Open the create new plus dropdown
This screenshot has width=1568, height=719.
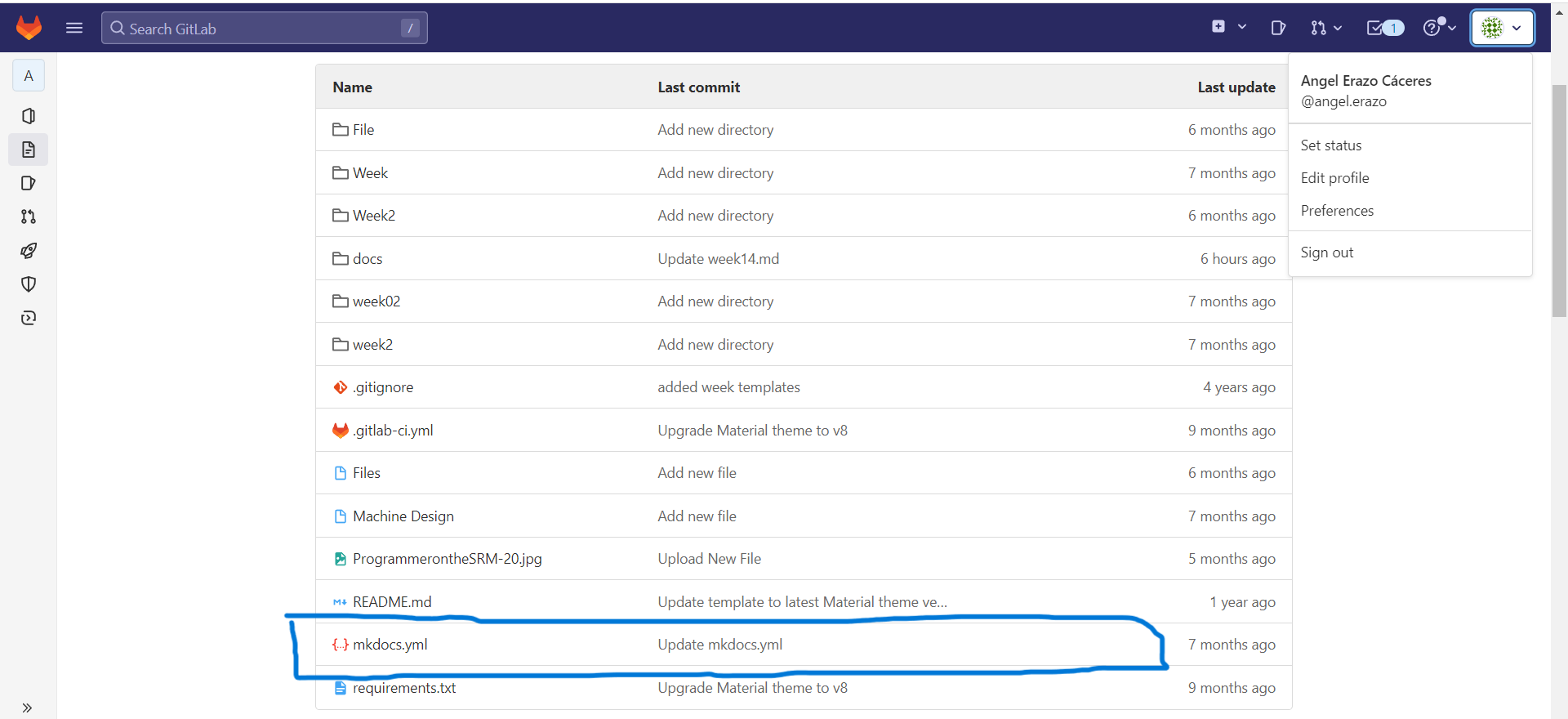1228,27
